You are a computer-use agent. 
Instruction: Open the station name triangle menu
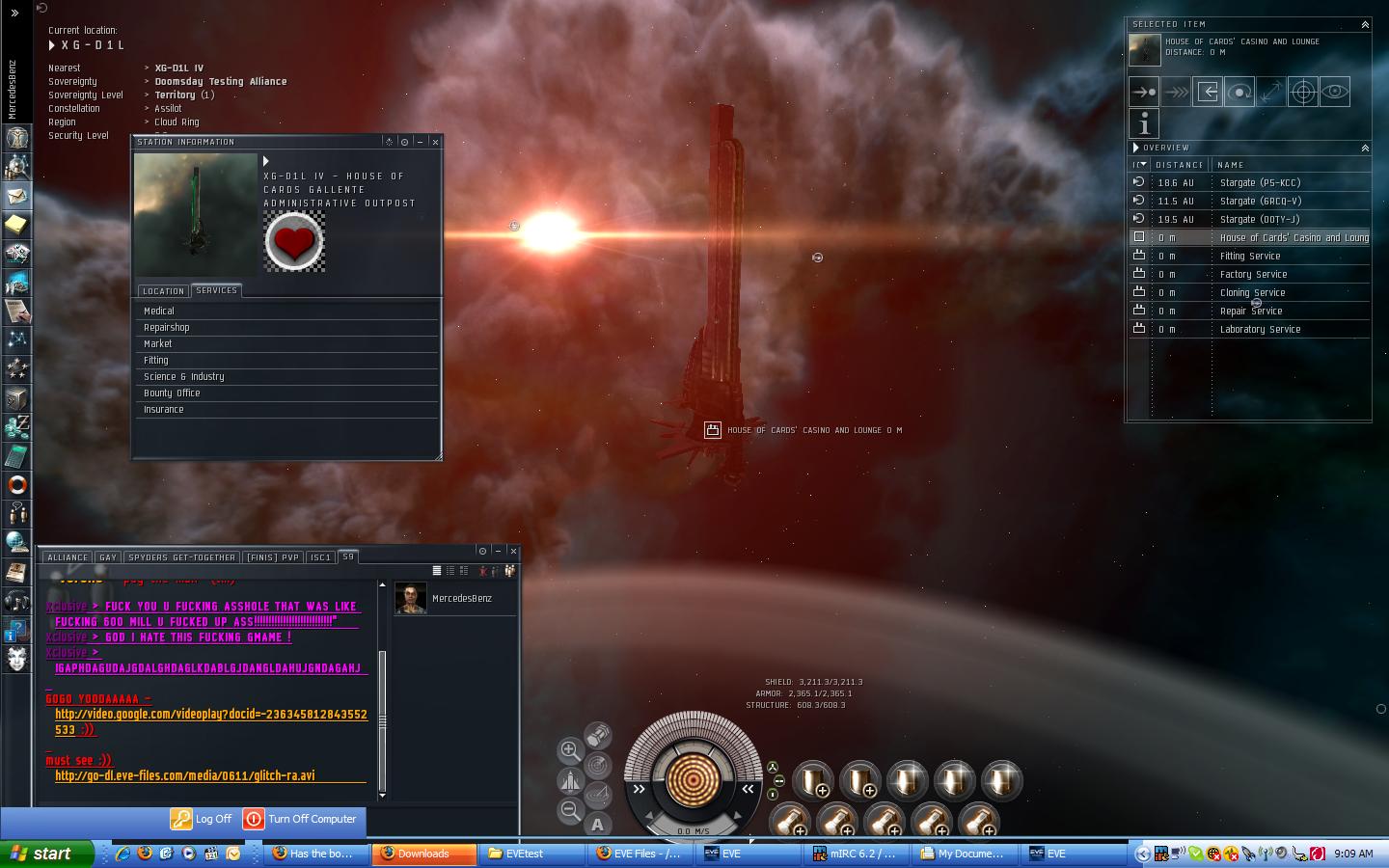pos(266,161)
